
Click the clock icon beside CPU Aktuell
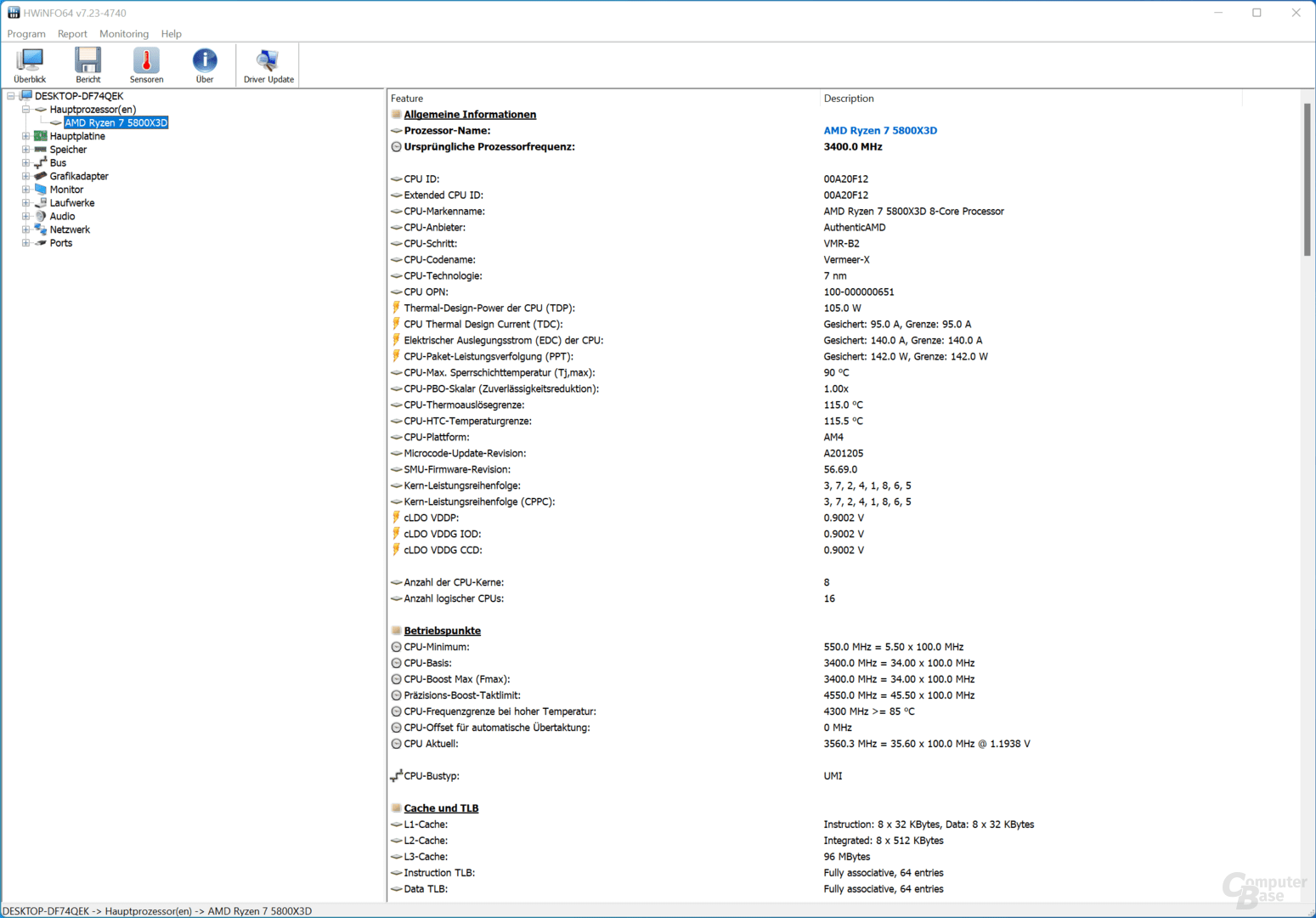[x=396, y=744]
